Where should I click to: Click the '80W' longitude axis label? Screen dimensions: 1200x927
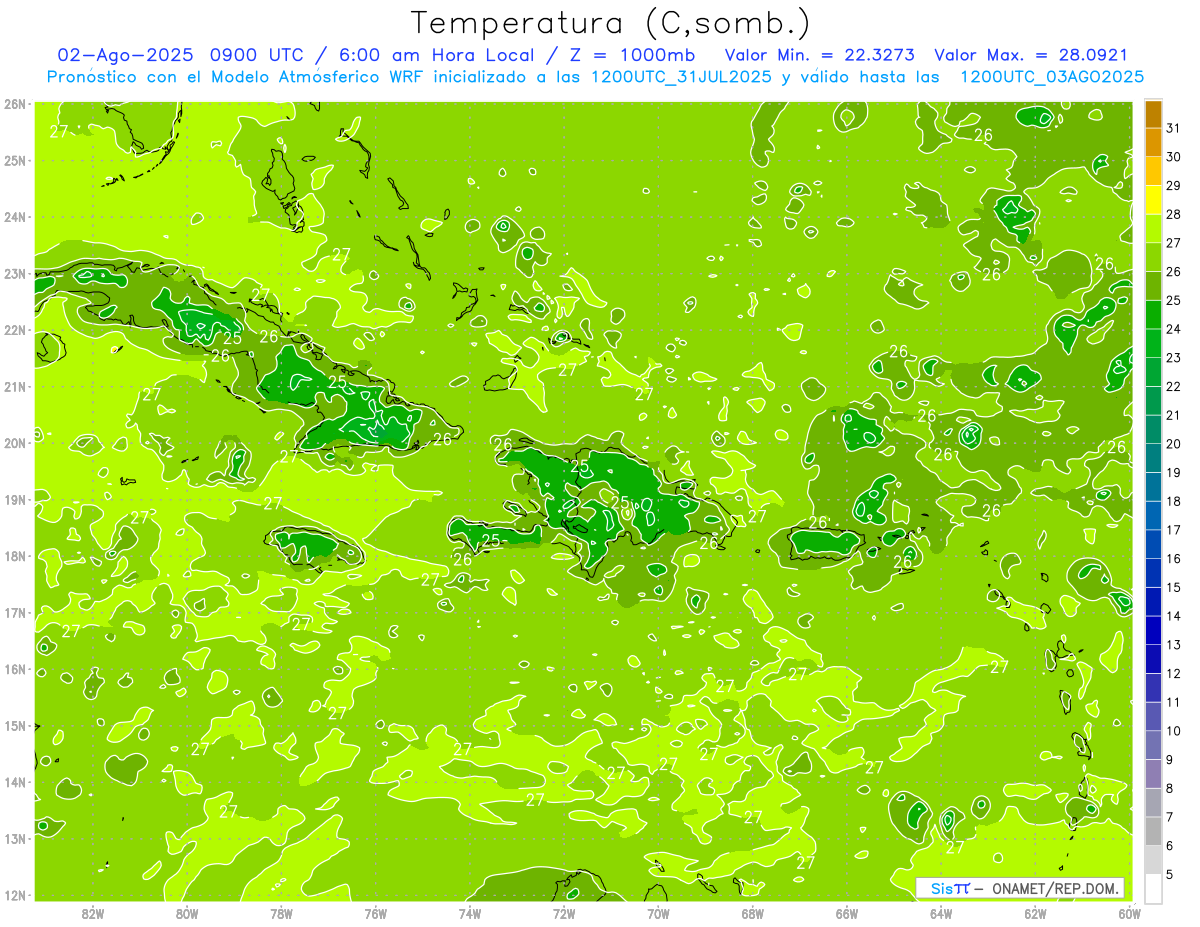[187, 913]
